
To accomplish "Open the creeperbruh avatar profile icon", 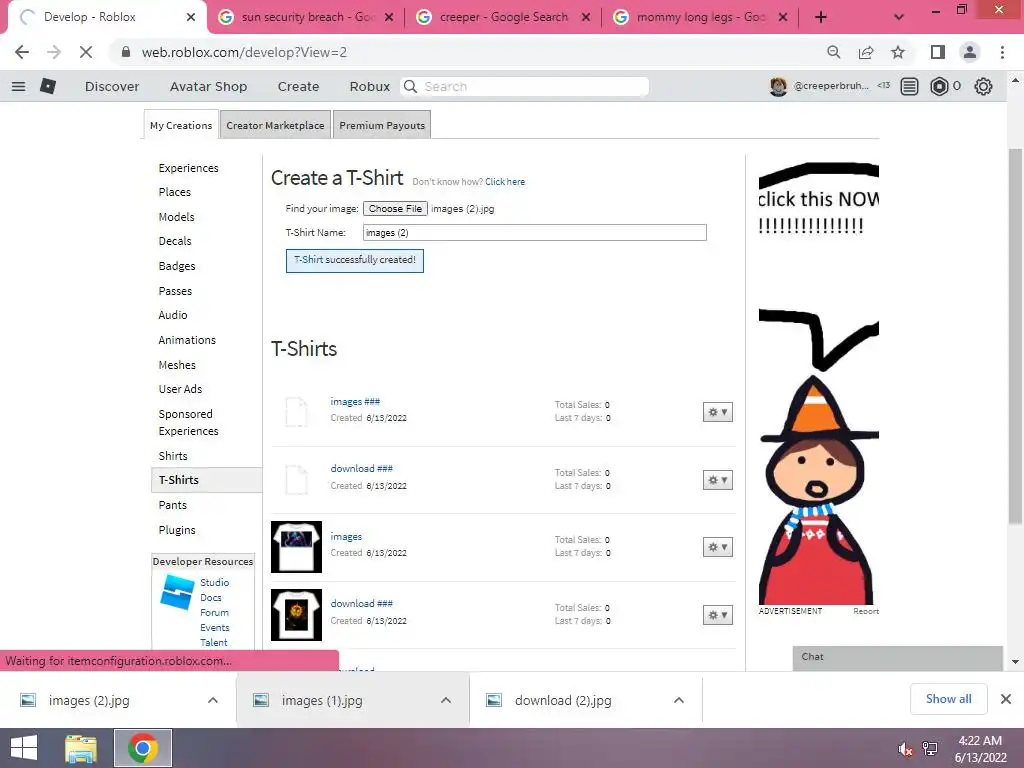I will coord(778,86).
